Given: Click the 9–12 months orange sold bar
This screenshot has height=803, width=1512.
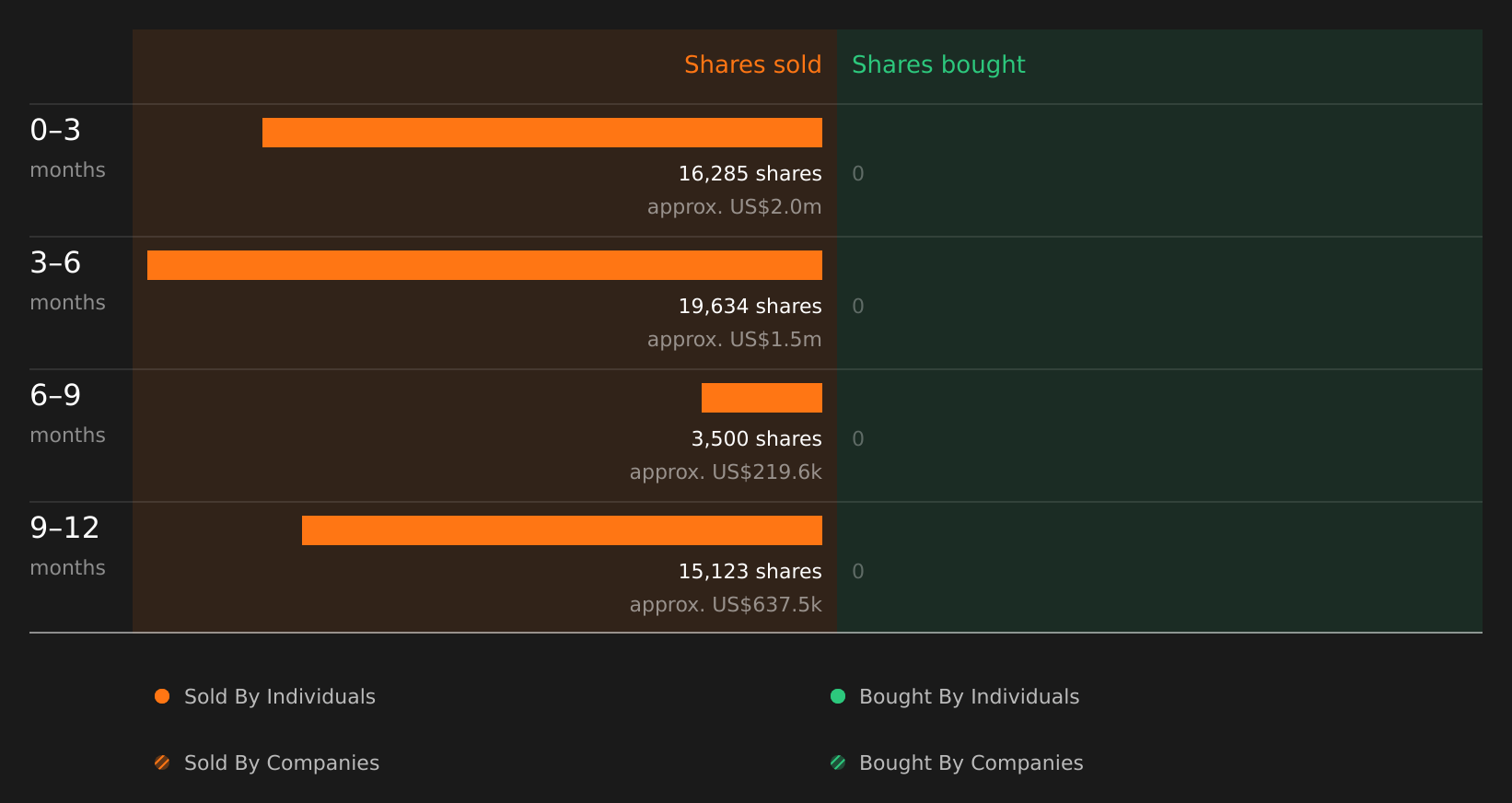Looking at the screenshot, I should [562, 530].
